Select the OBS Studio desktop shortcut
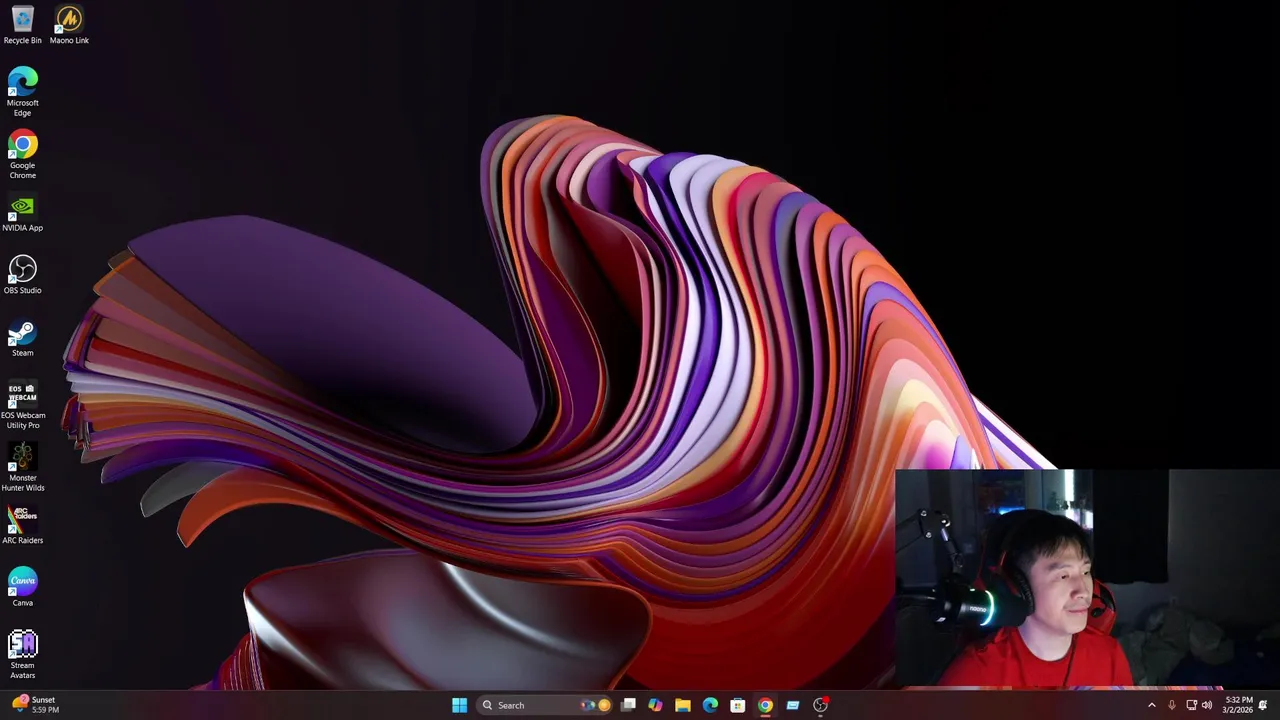Image resolution: width=1280 pixels, height=720 pixels. coord(22,275)
